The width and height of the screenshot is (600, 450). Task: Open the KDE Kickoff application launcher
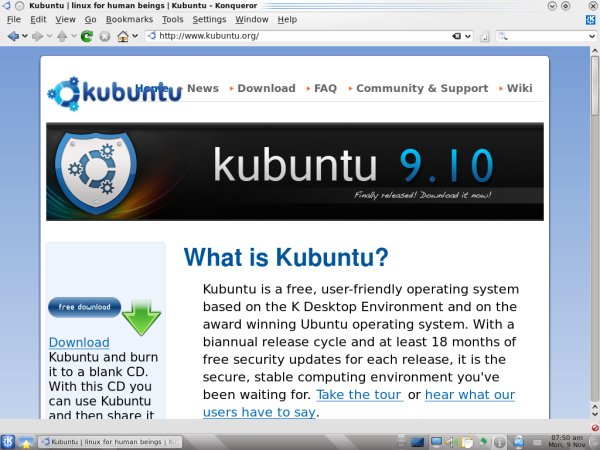pos(7,442)
